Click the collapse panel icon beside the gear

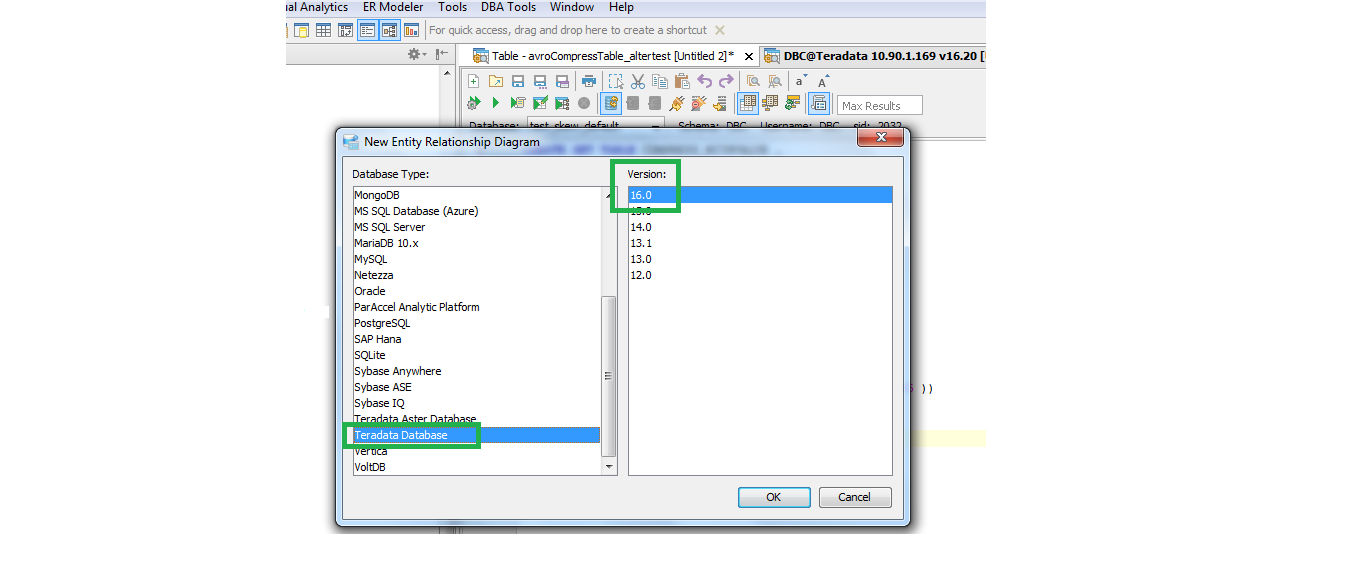pos(442,54)
